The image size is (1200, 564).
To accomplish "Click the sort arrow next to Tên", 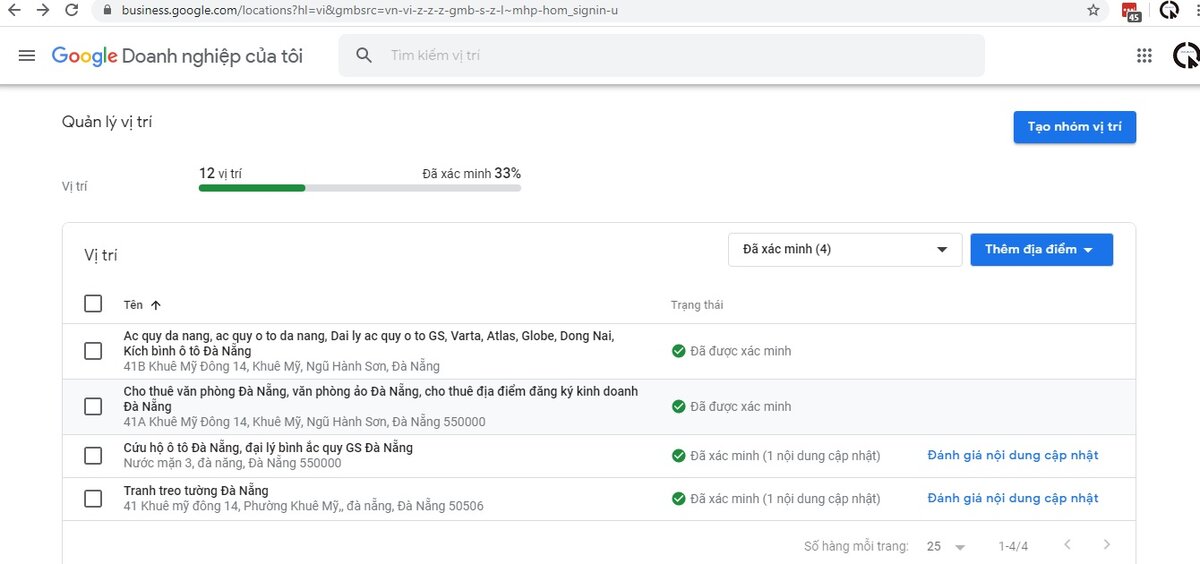I will click(156, 305).
